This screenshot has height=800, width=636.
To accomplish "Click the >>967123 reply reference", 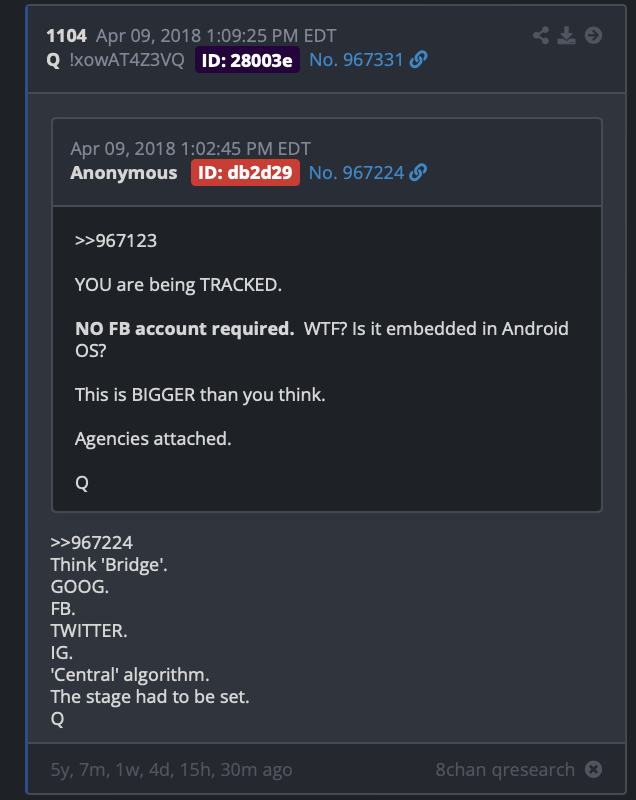I will click(x=116, y=241).
